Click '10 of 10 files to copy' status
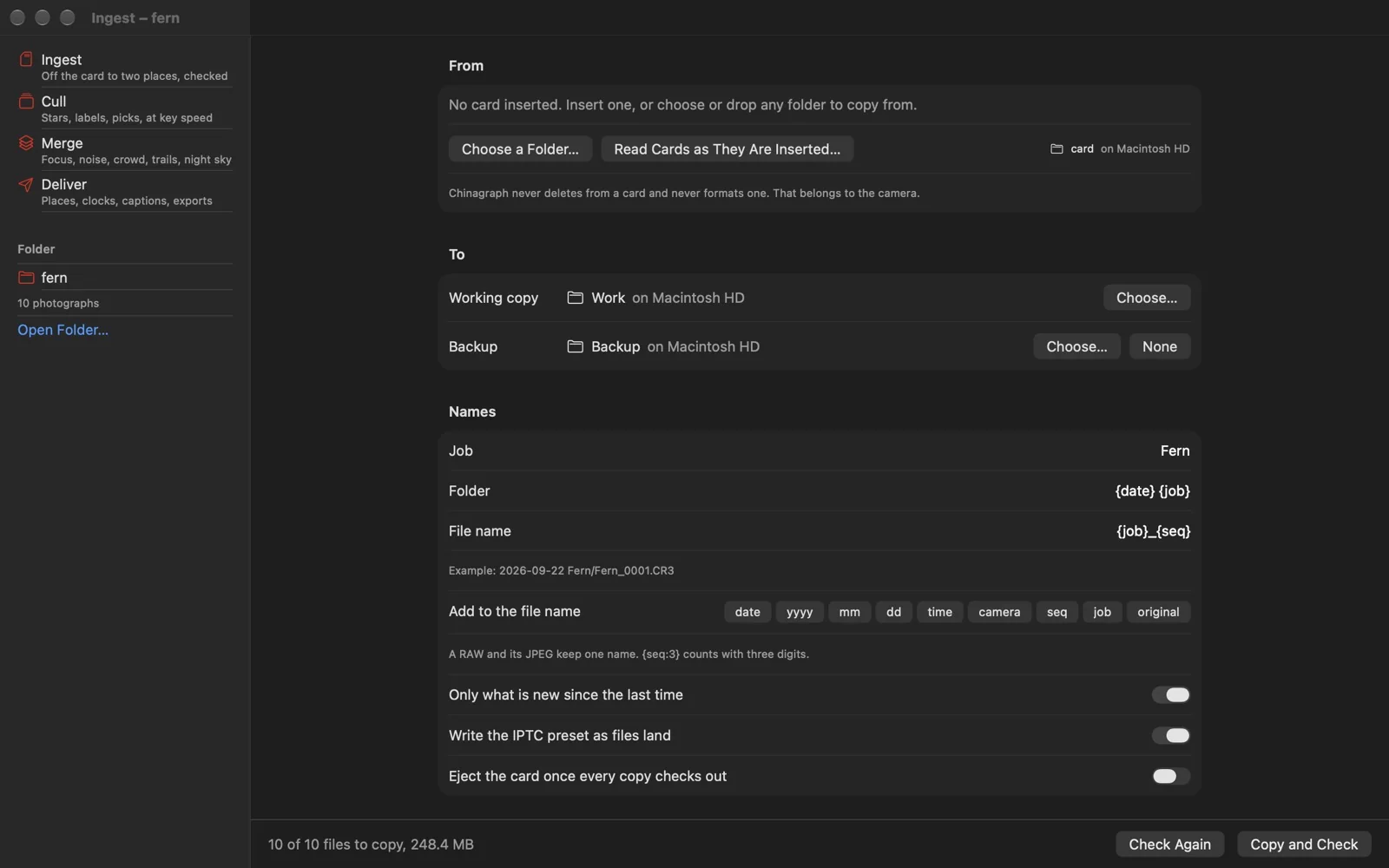 pos(371,844)
